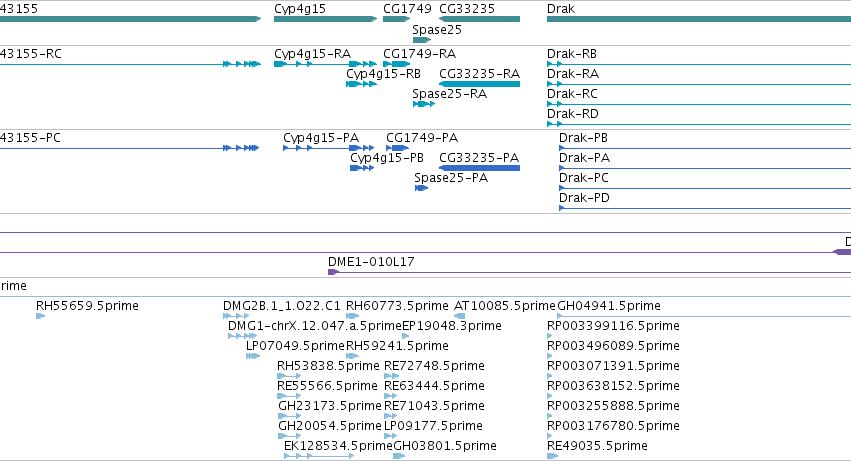Select the Spase25-PA protein glyph

[x=421, y=188]
